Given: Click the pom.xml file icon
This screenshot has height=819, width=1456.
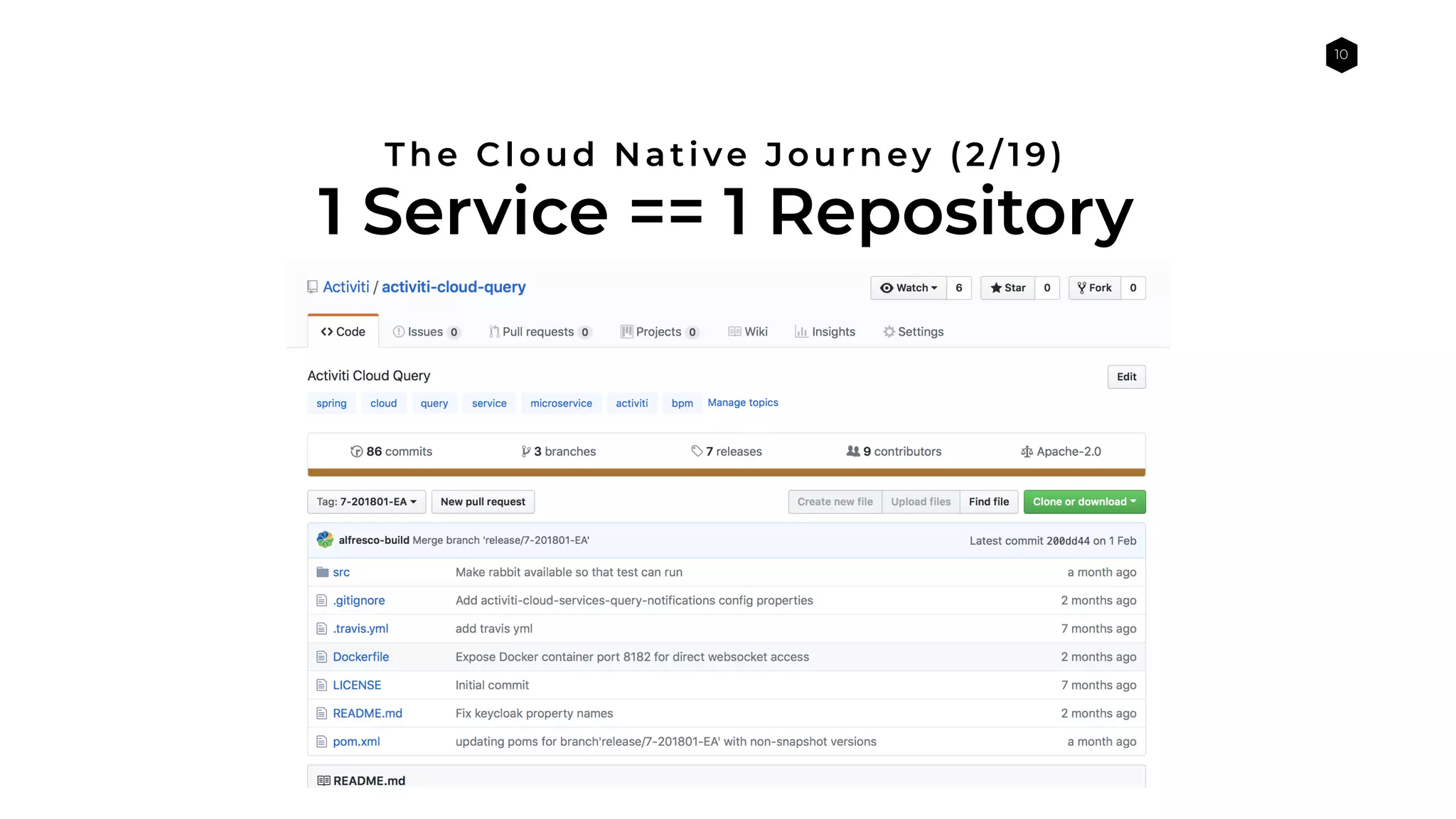Looking at the screenshot, I should click(321, 742).
